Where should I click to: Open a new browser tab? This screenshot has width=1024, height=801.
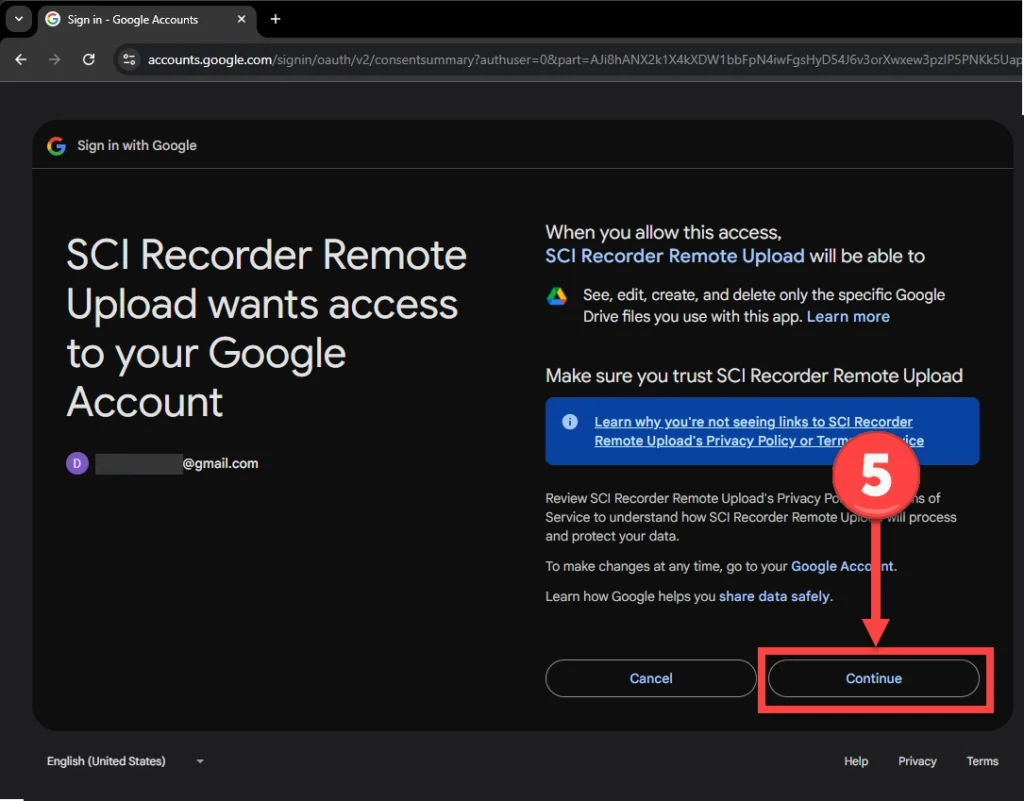276,20
